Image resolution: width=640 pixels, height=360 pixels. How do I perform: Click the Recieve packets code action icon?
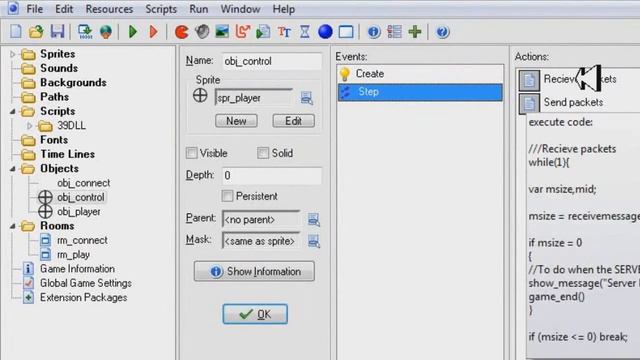[x=529, y=80]
